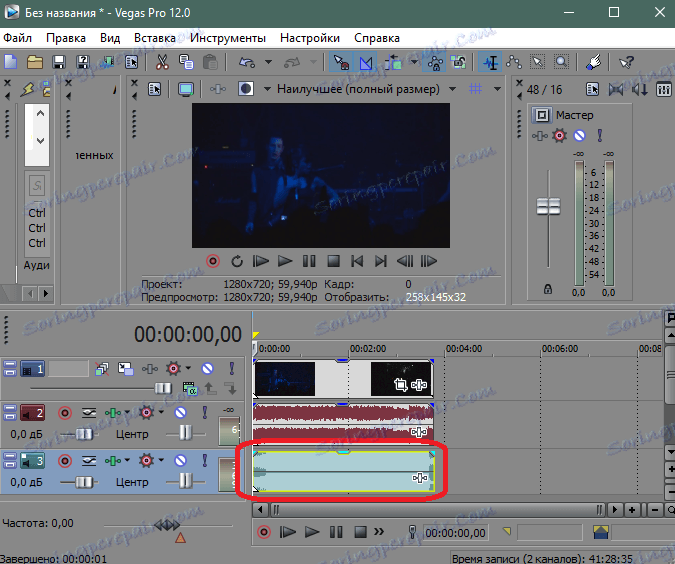Open the Вставка menu
Image resolution: width=675 pixels, height=564 pixels.
tap(153, 38)
